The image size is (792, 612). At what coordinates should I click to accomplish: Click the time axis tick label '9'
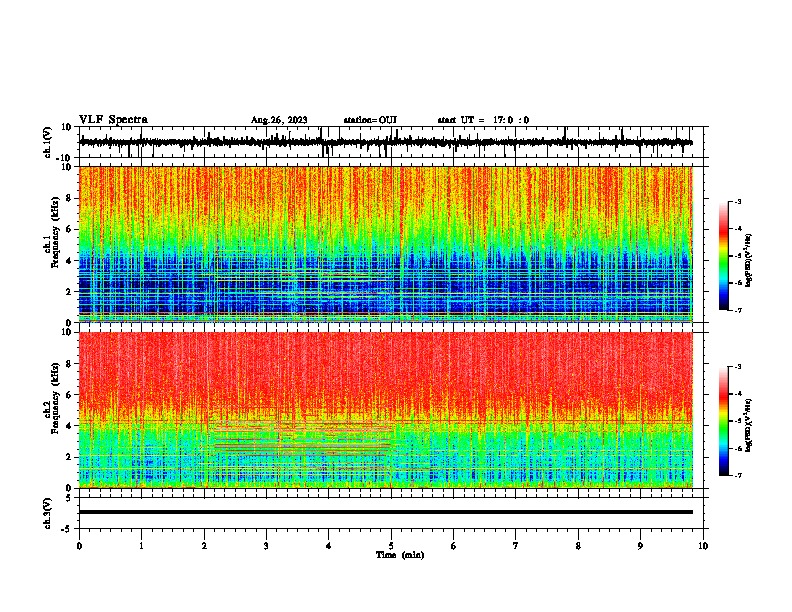[x=640, y=546]
